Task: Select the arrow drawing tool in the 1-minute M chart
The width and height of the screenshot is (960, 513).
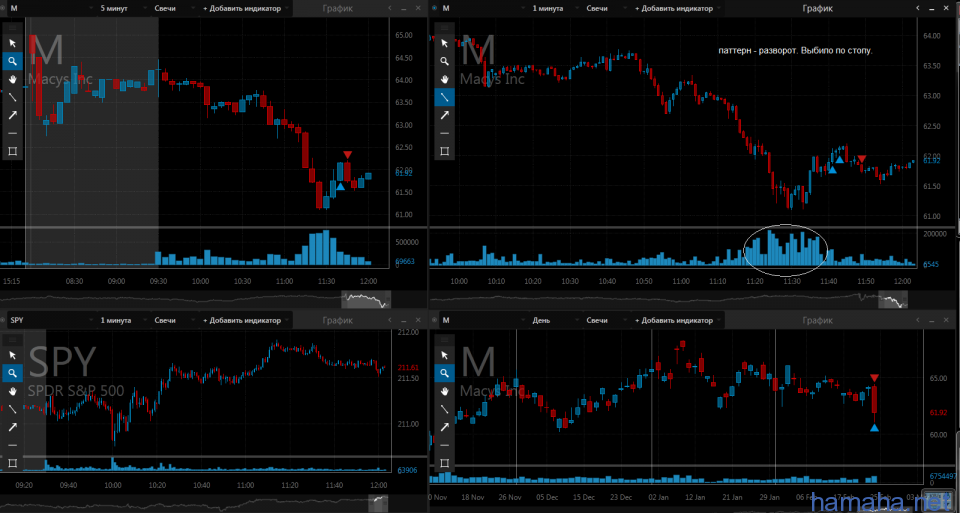Action: [x=444, y=115]
